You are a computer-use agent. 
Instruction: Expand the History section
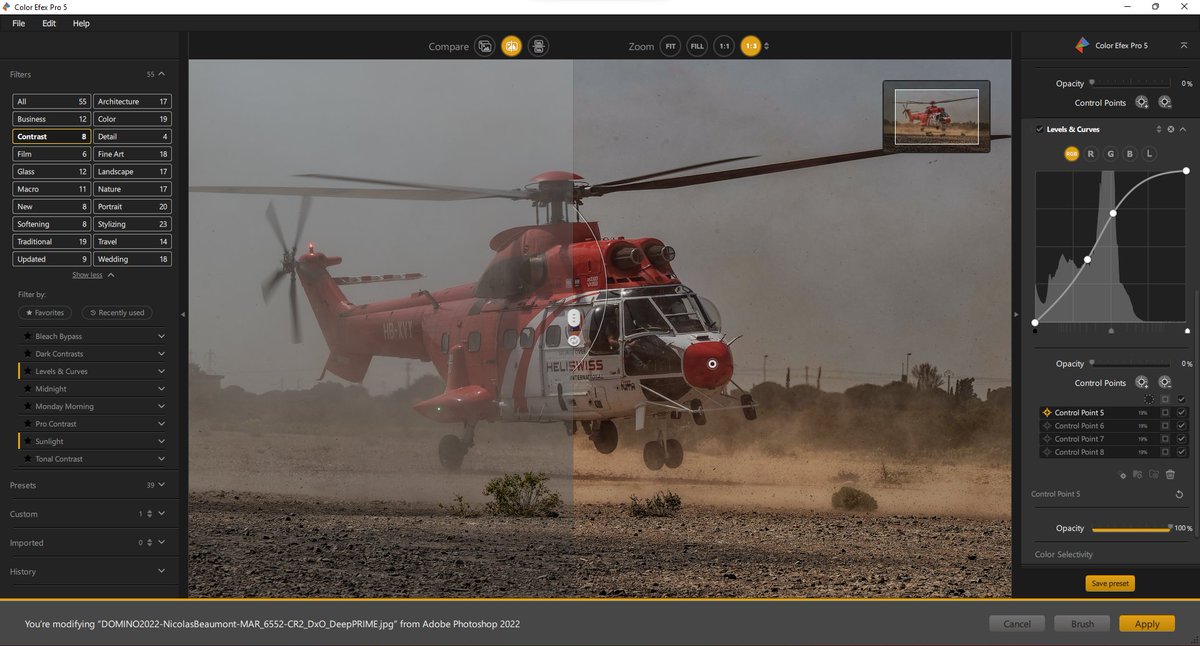(x=162, y=572)
